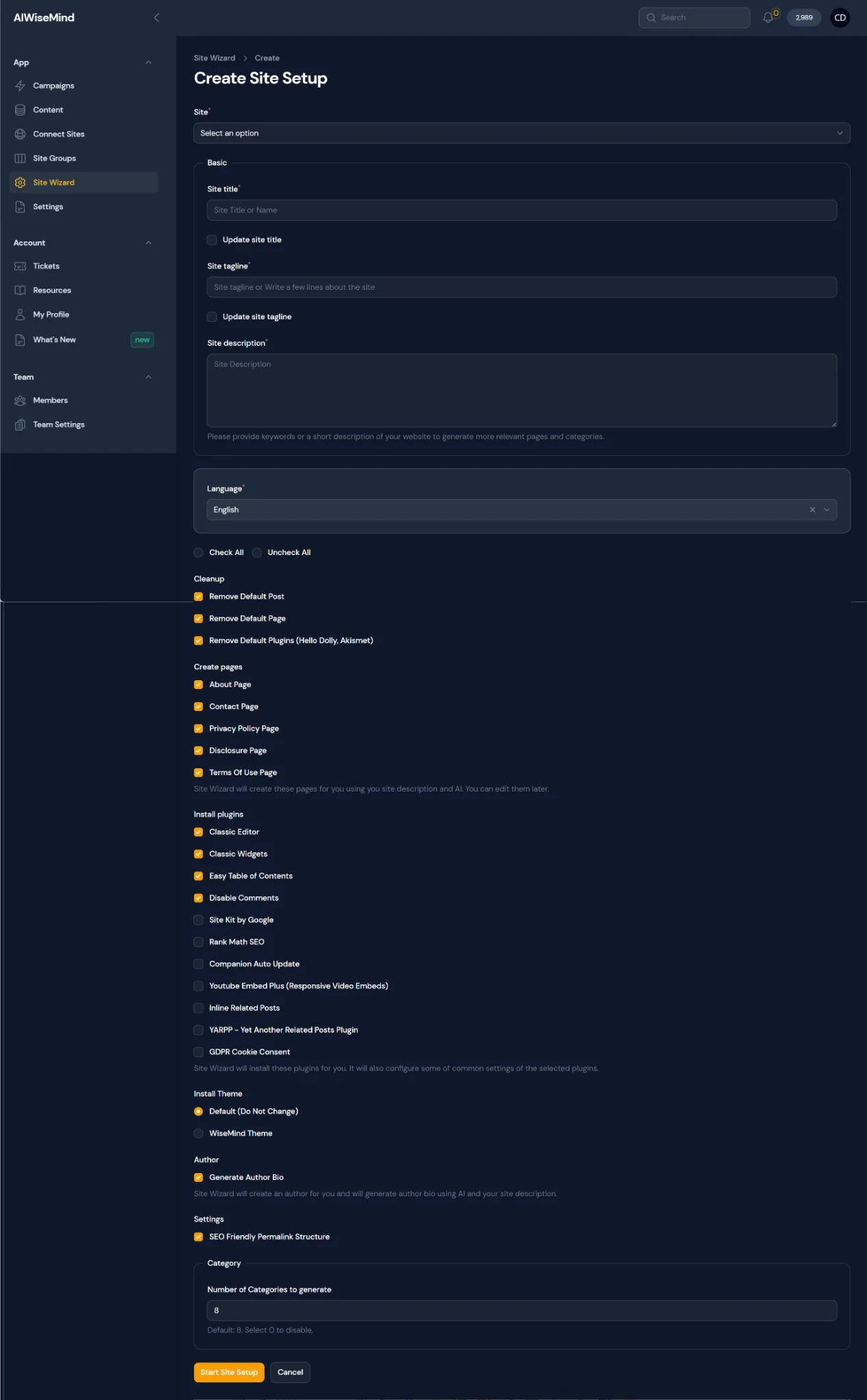
Task: Enable Update site tagline checkbox
Action: click(212, 317)
